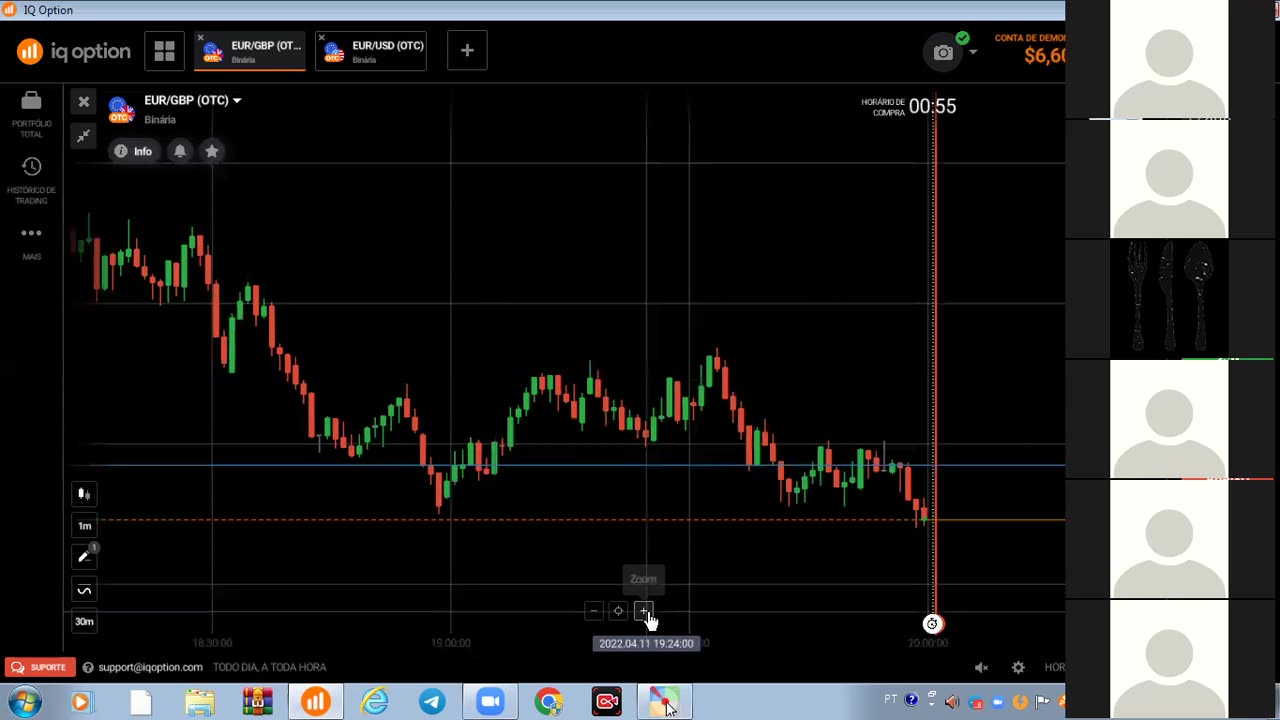Open Zoom from the taskbar
The image size is (1280, 720).
pos(490,703)
